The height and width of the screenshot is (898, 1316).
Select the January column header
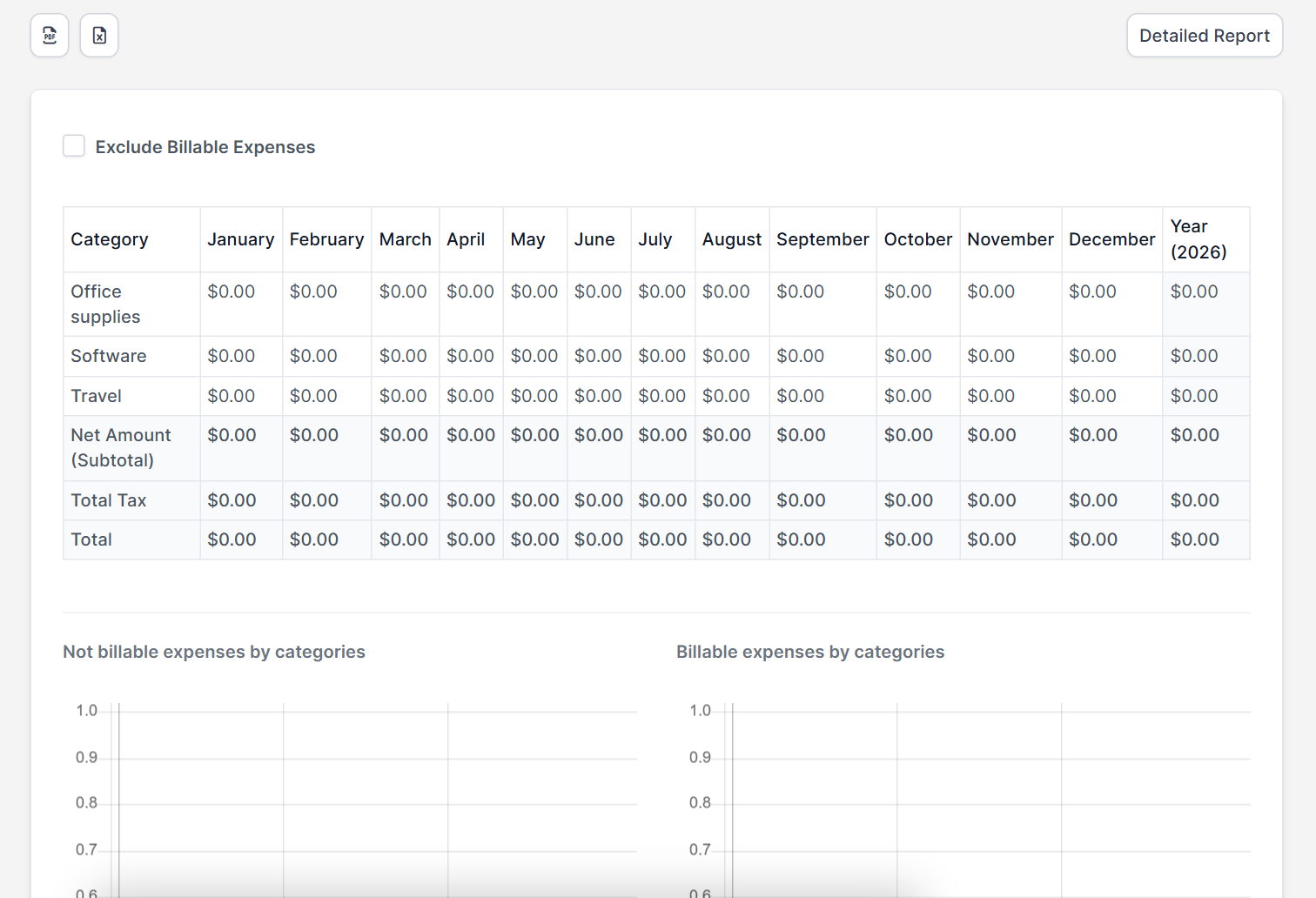[x=241, y=239]
